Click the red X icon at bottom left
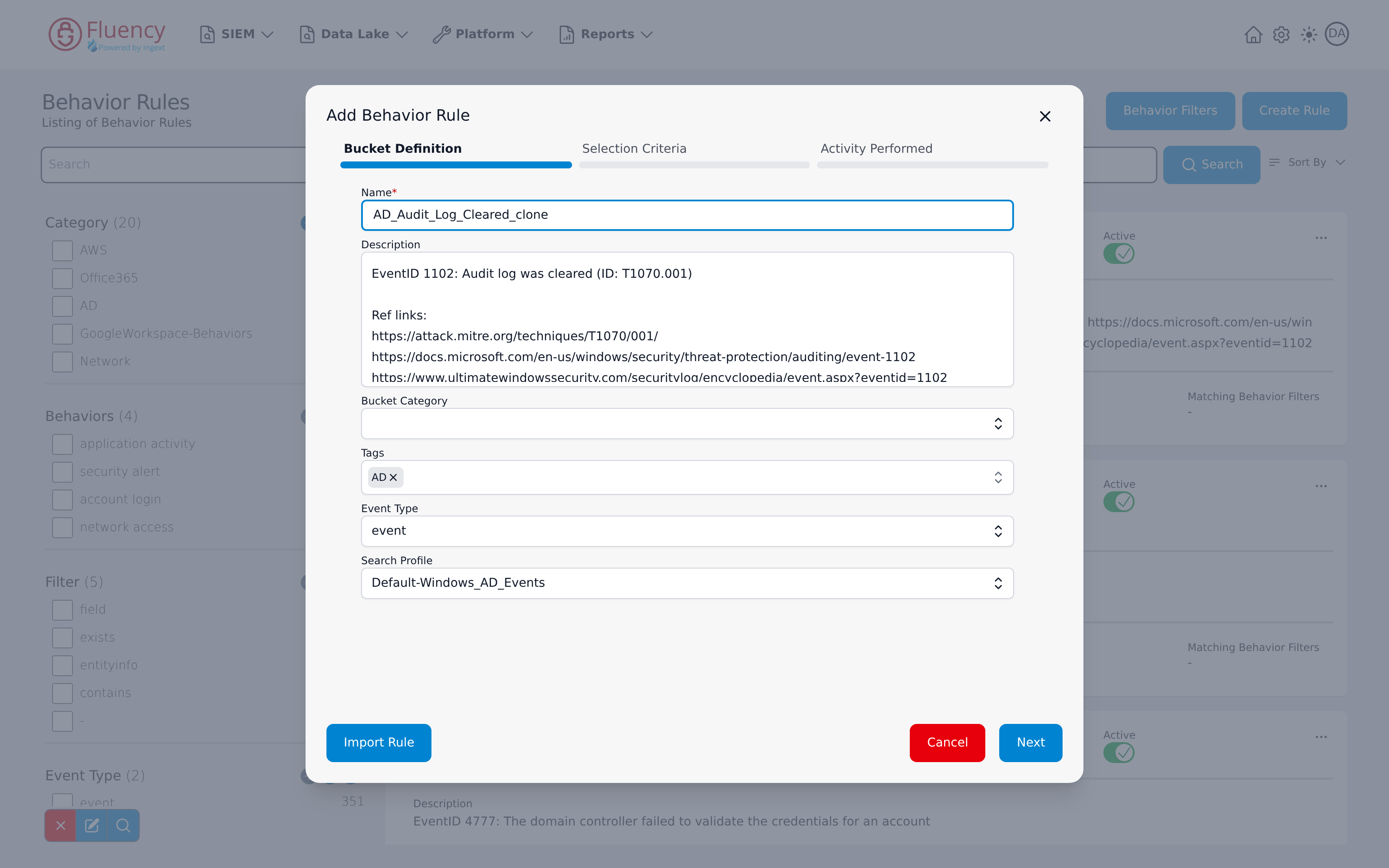1389x868 pixels. 60,825
